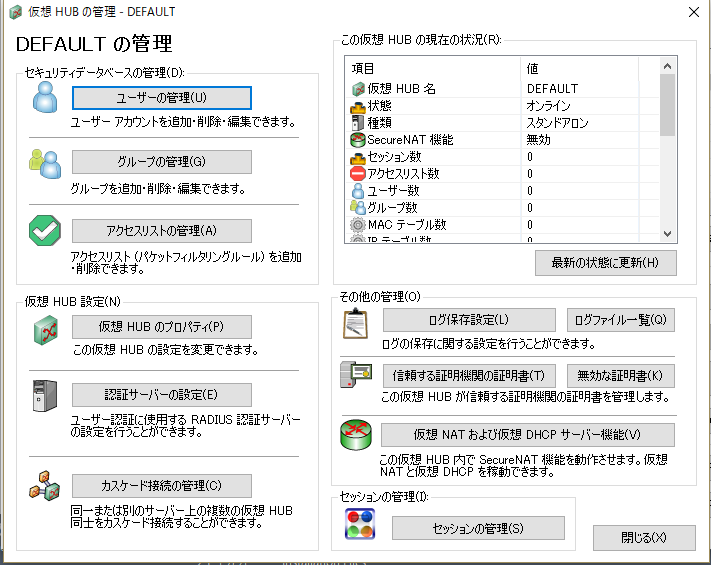
Task: Click the green checkmark access list icon
Action: coord(46,231)
